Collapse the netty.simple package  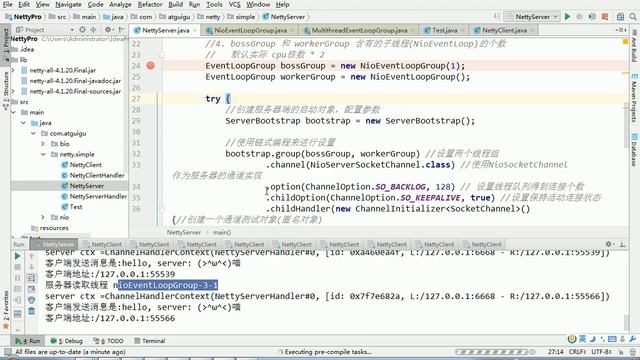[x=43, y=155]
